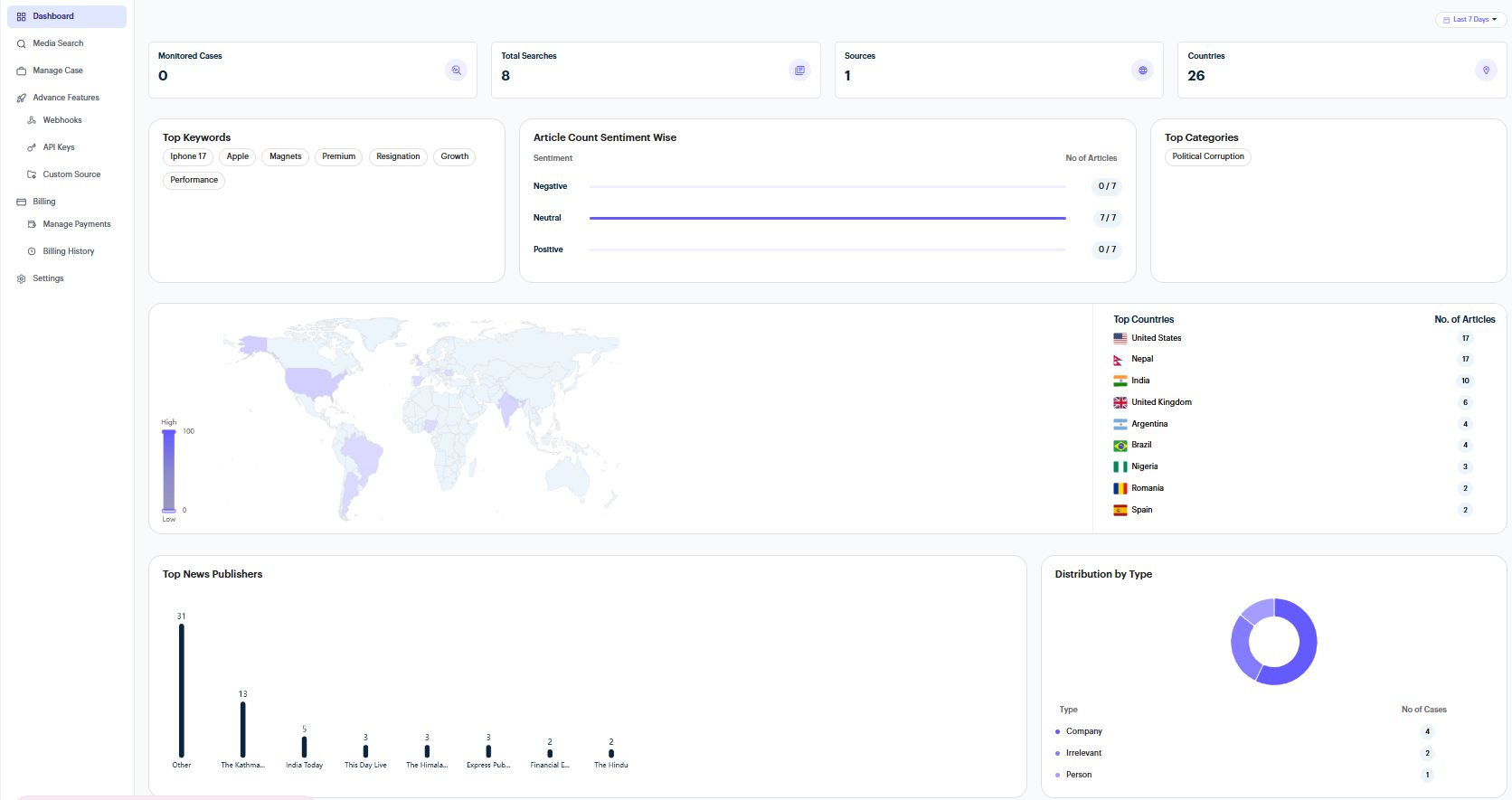The image size is (1512, 800).
Task: Open the Last 7 Days dropdown
Action: coord(1470,19)
